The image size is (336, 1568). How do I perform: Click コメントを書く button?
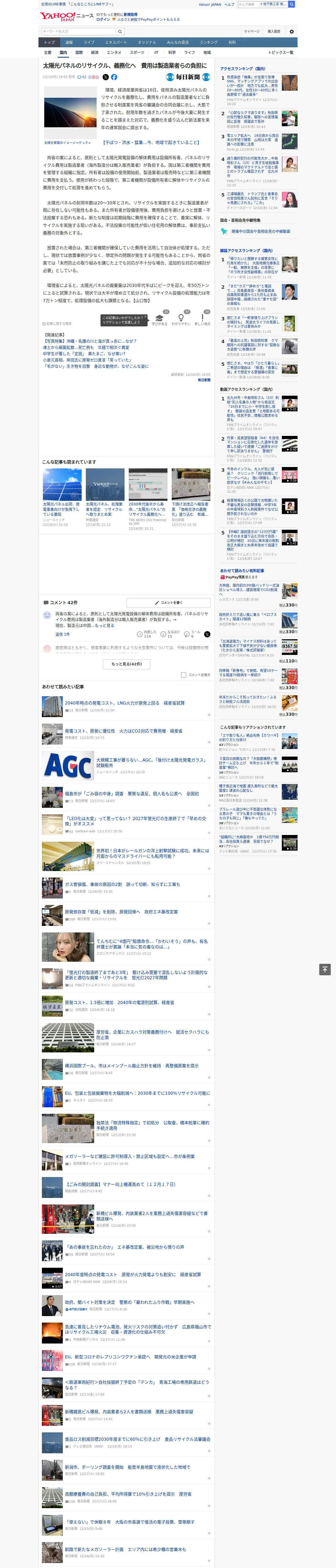click(x=168, y=603)
